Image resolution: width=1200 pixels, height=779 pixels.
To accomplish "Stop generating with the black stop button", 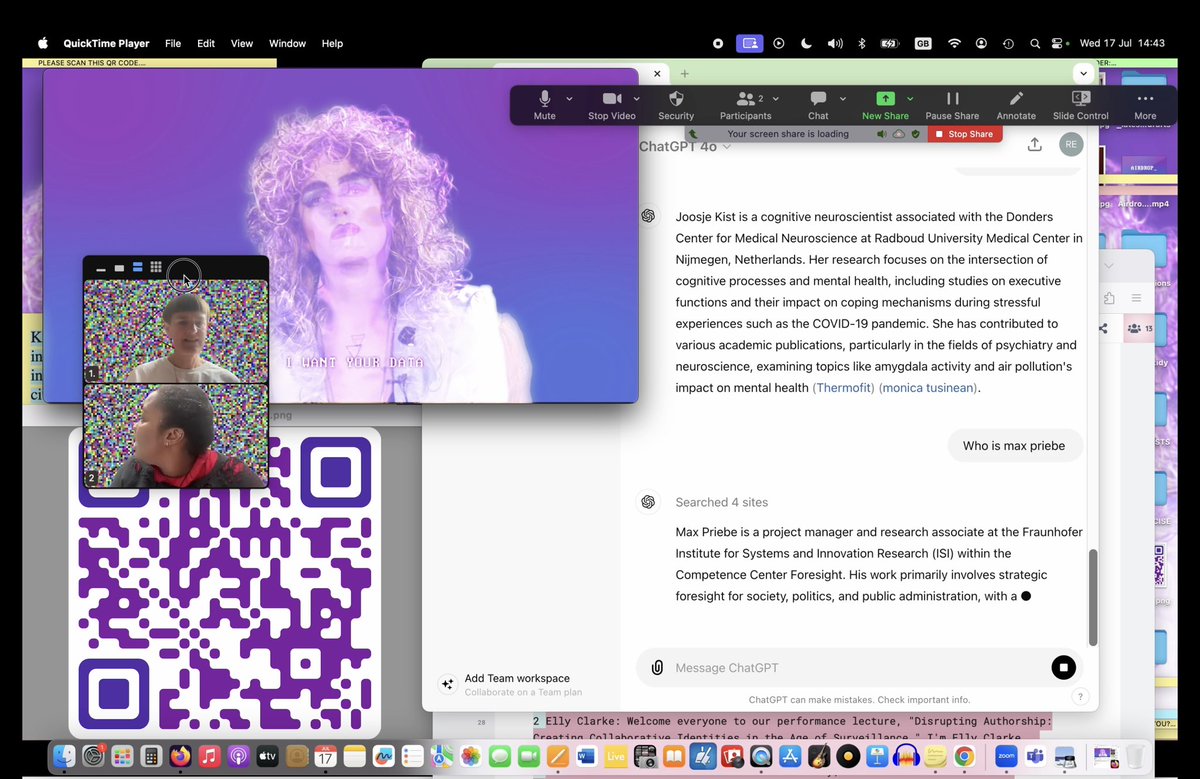I will tap(1063, 667).
